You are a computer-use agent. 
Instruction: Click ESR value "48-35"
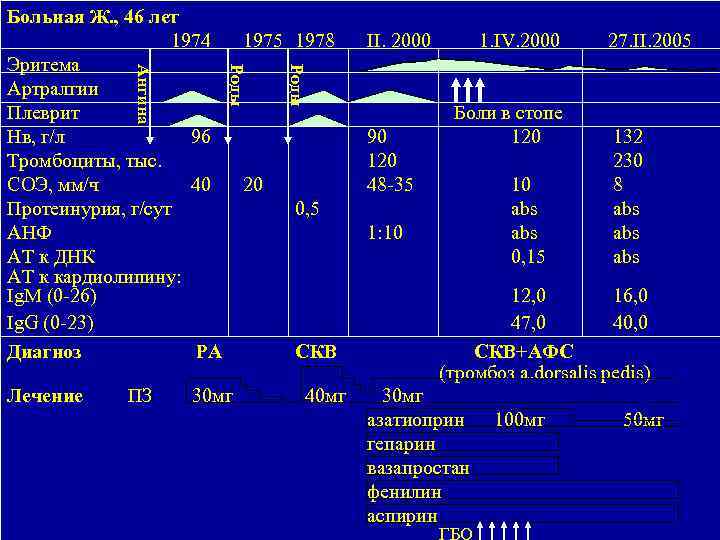click(x=390, y=185)
